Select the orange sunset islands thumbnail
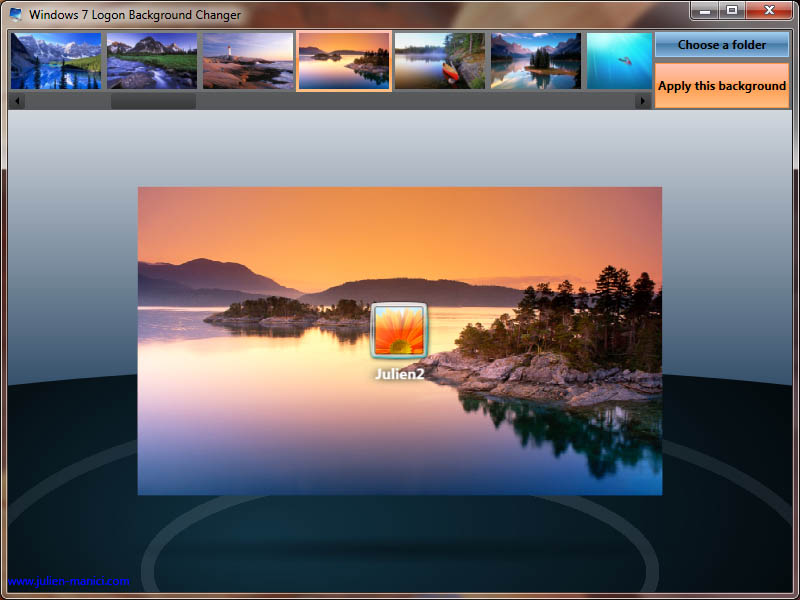Image resolution: width=800 pixels, height=600 pixels. [343, 61]
